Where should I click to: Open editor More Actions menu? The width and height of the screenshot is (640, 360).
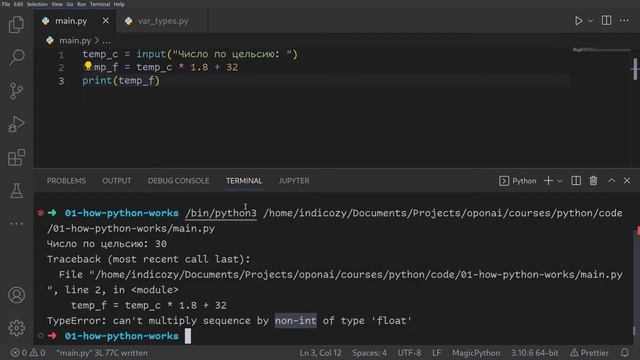click(624, 20)
